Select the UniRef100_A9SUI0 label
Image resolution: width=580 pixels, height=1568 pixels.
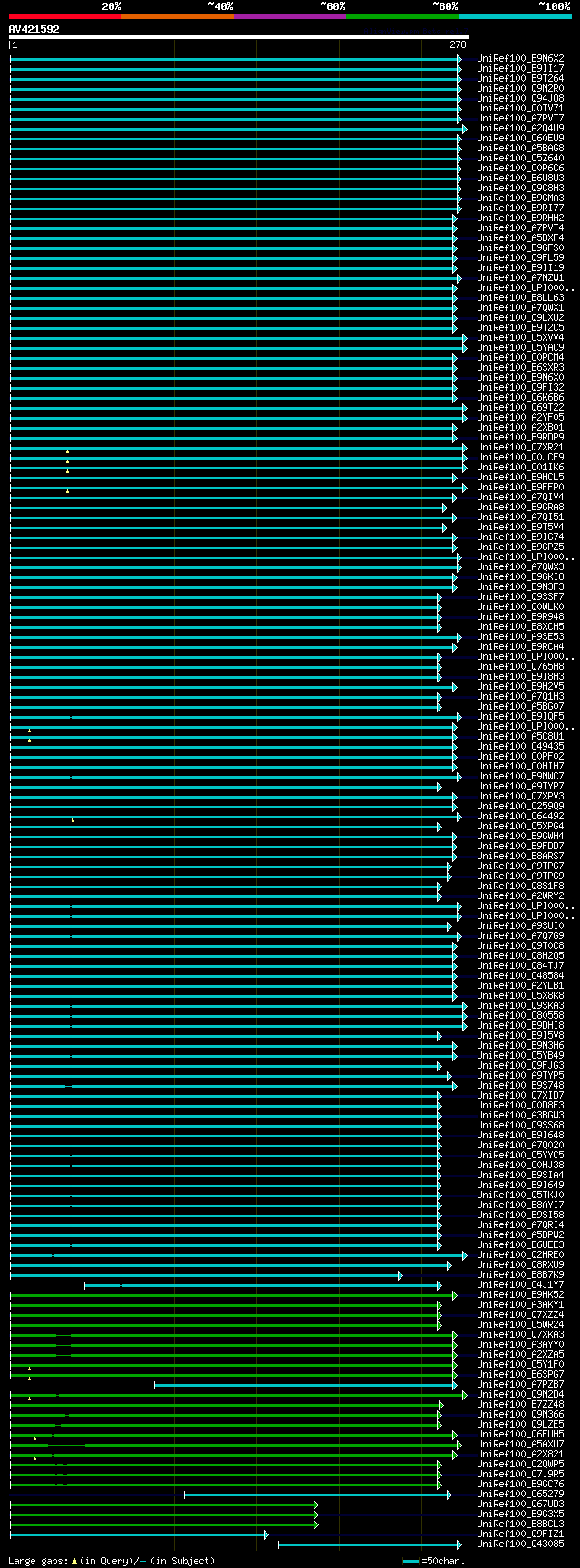coord(520,925)
